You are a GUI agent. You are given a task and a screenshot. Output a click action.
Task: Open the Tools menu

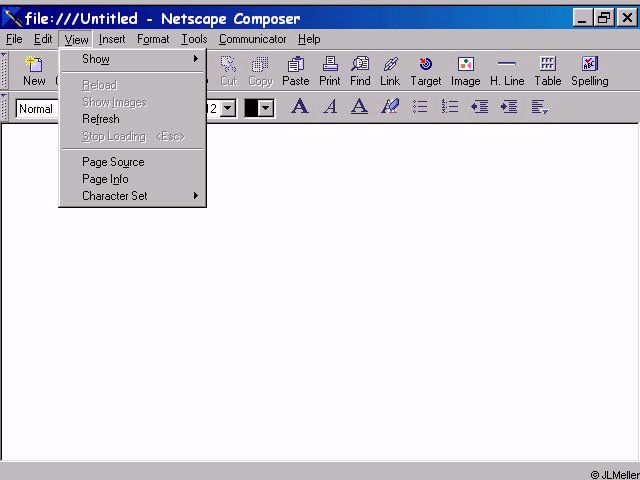pos(194,39)
